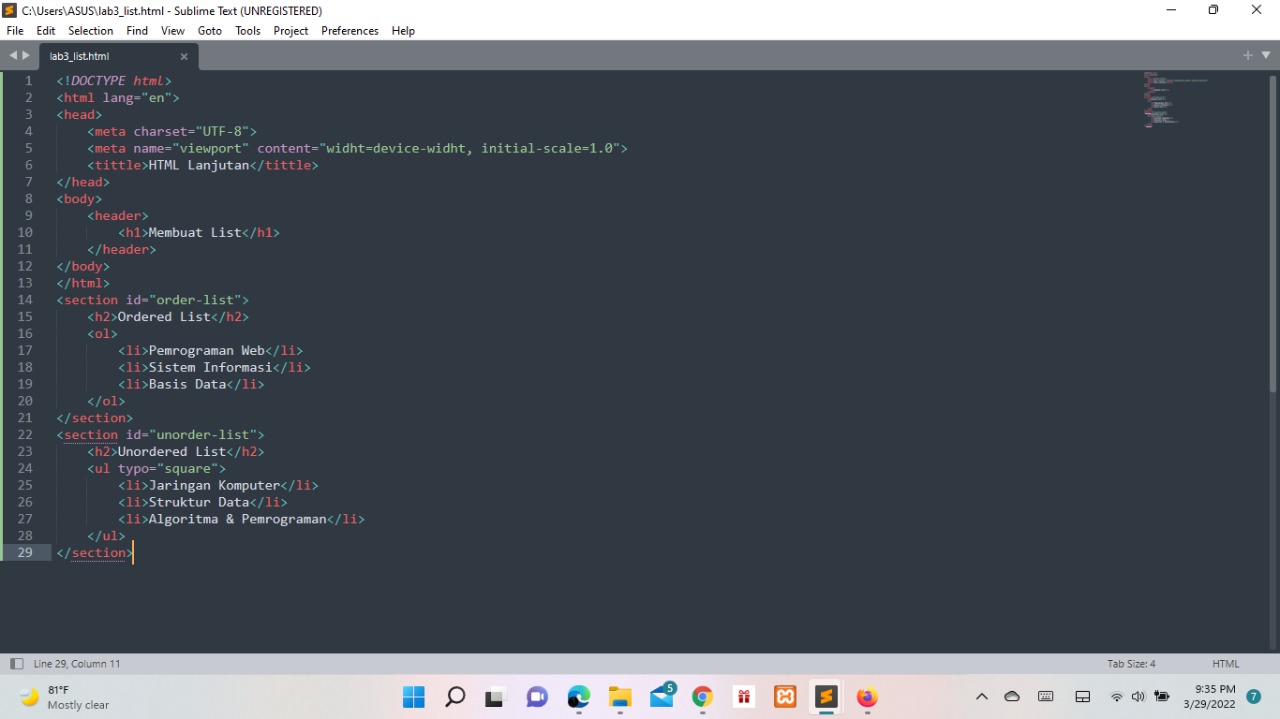The width and height of the screenshot is (1280, 719).
Task: Open the Edit menu
Action: [x=46, y=31]
